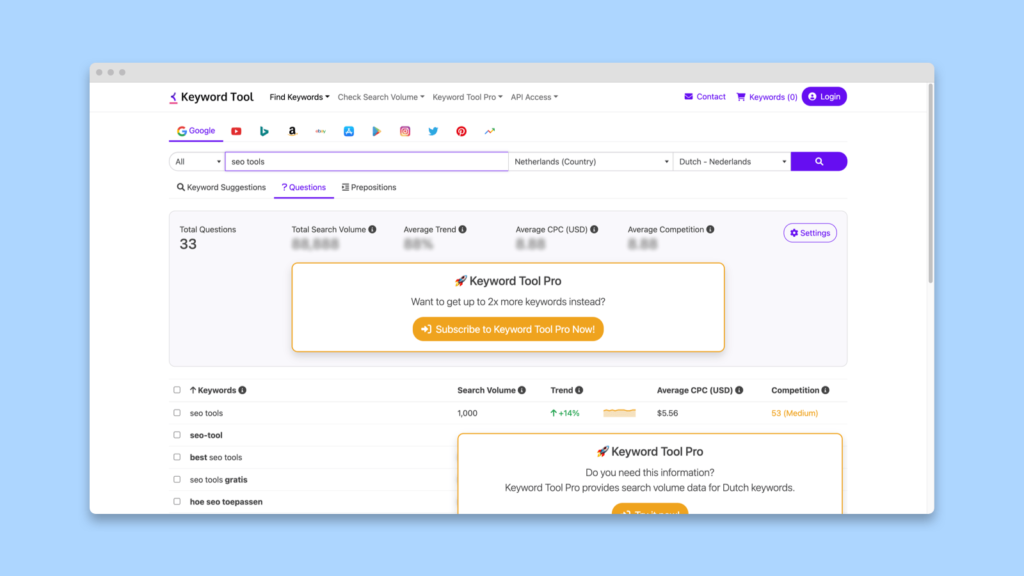
Task: Open the All search type dropdown
Action: 197,161
